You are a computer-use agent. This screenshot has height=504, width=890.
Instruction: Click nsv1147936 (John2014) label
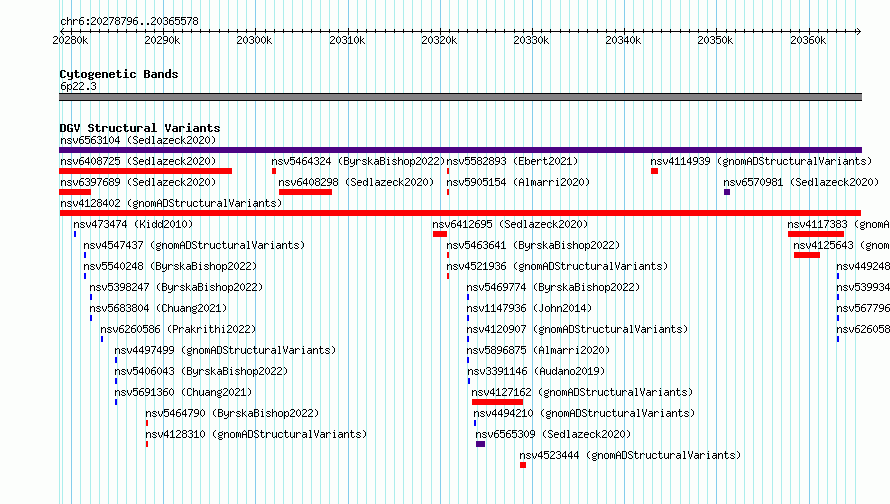tap(530, 308)
